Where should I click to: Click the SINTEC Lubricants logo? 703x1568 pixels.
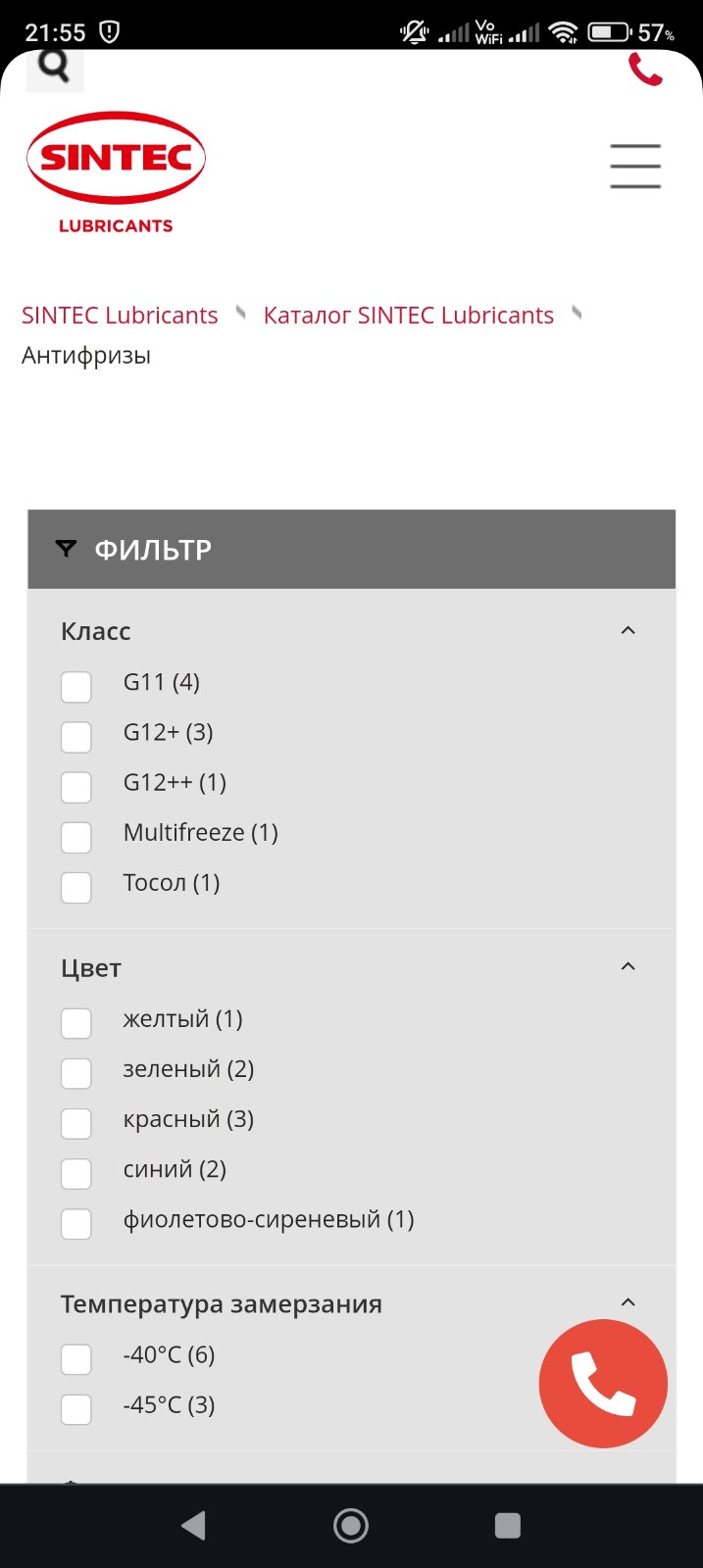116,172
